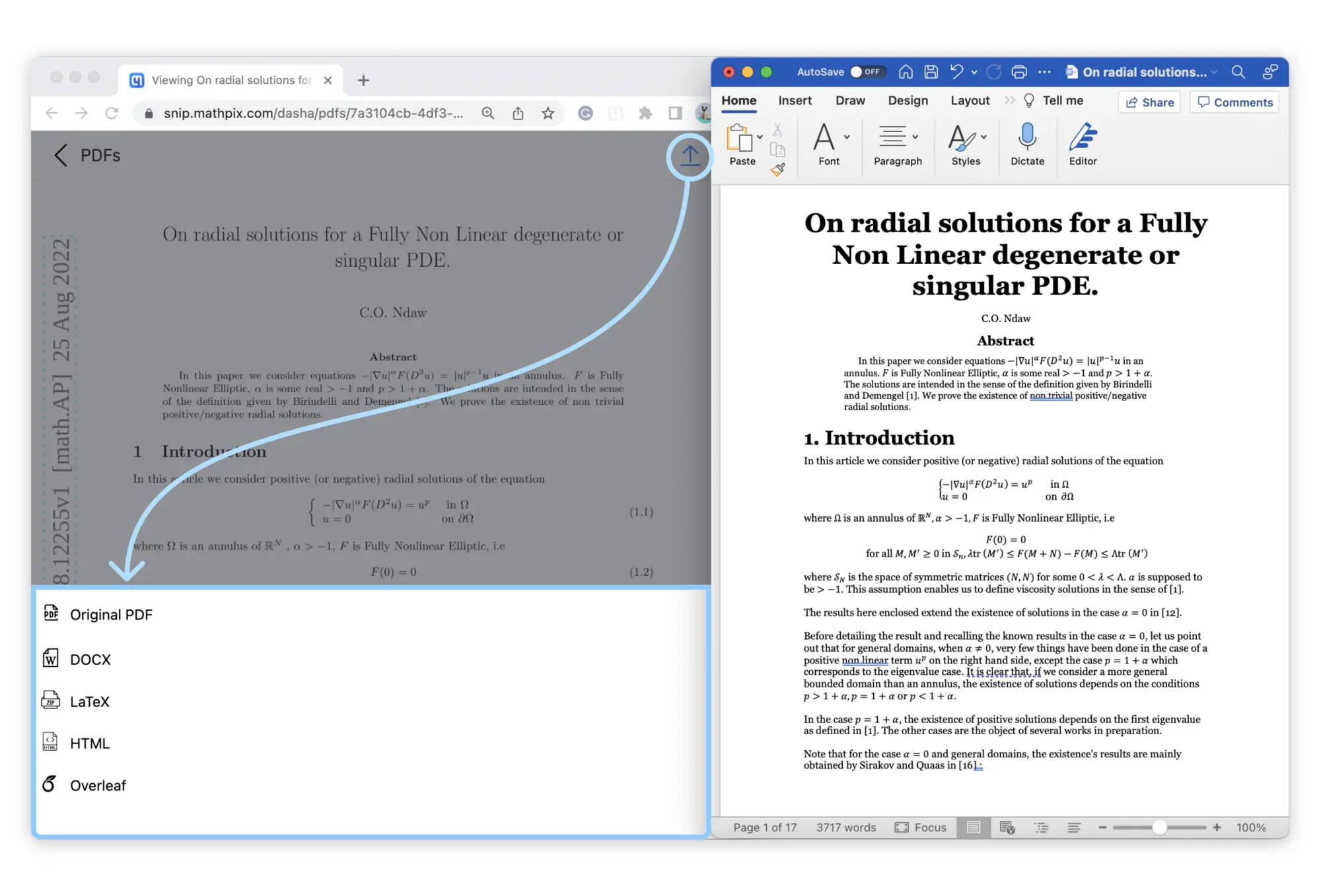Viewport: 1321px width, 896px height.
Task: Go back to PDFs list in Mathpix
Action: click(85, 155)
